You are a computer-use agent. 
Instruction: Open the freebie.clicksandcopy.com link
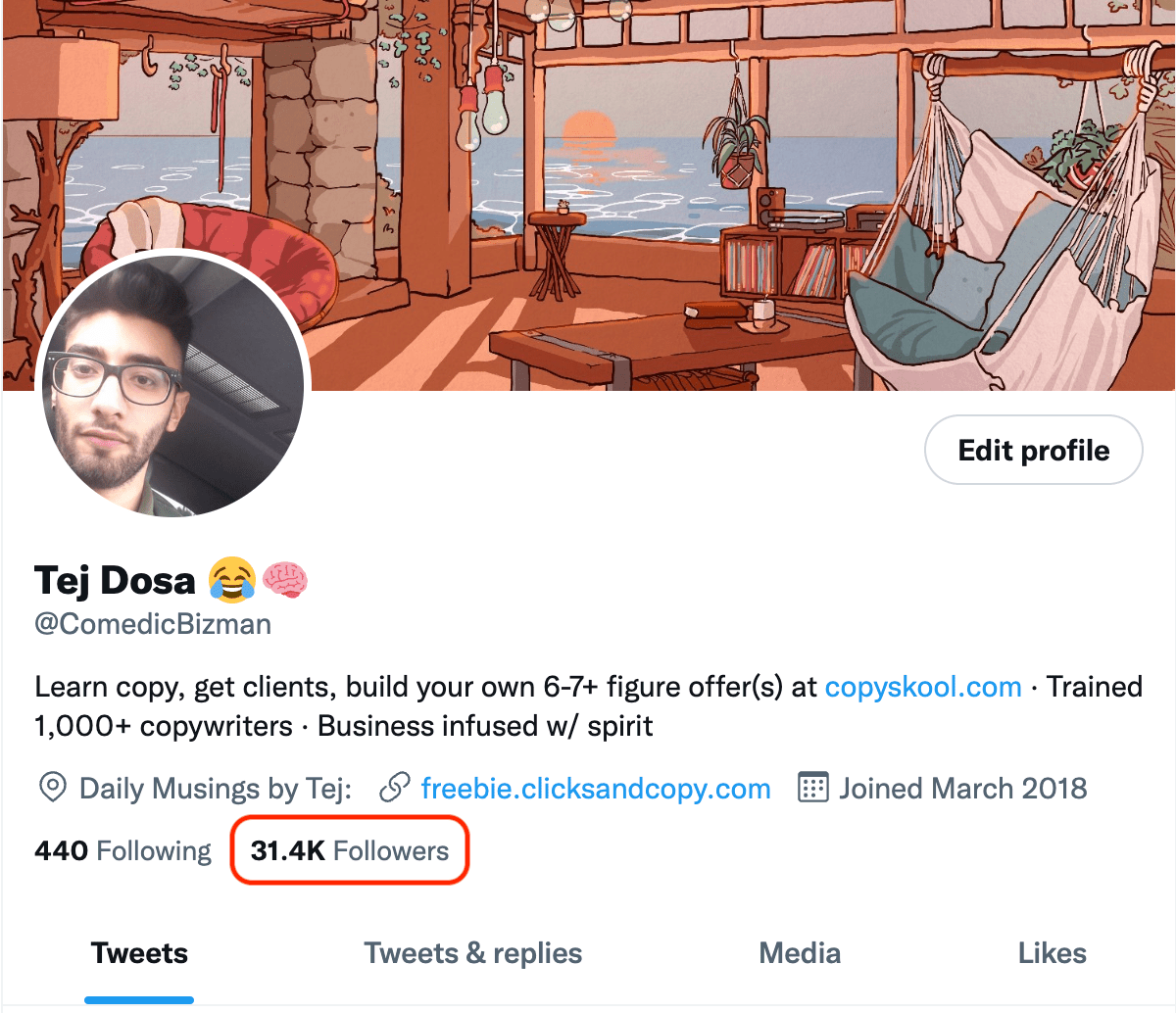click(596, 789)
